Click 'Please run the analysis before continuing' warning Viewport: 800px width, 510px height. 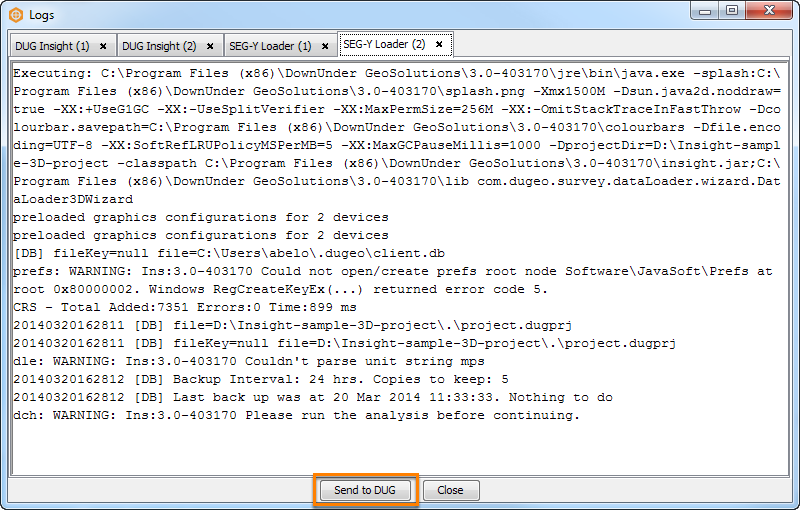coord(296,415)
